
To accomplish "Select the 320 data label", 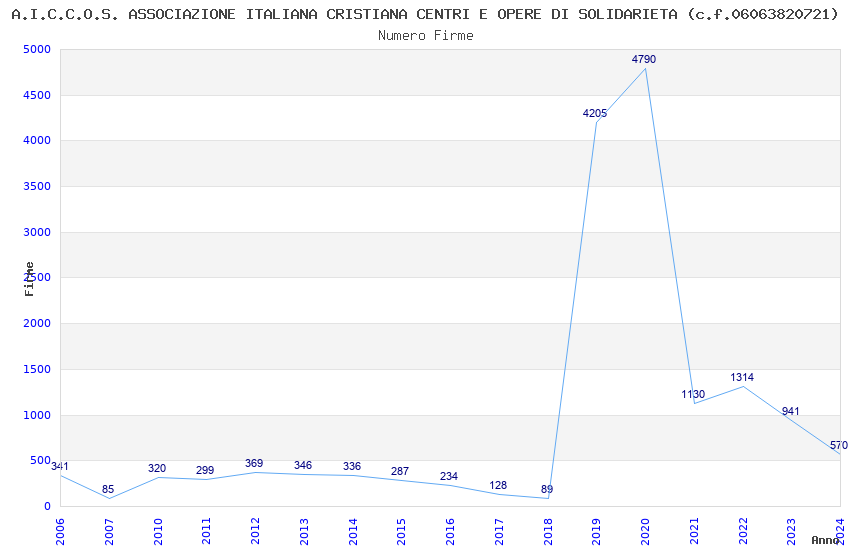I will pos(157,468).
